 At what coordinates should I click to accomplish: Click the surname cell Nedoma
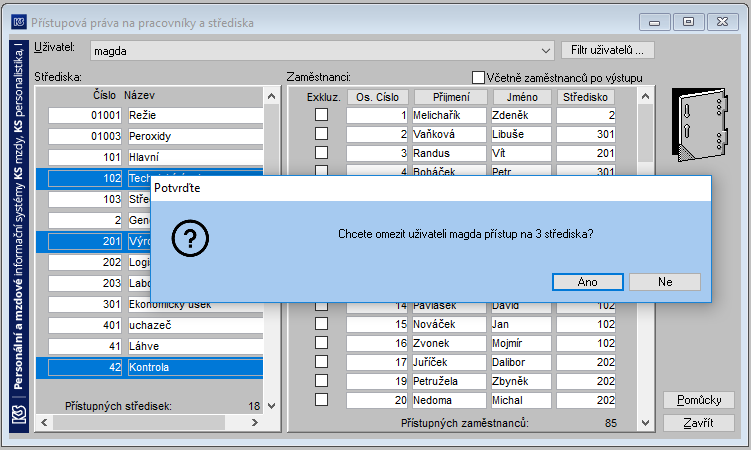click(x=449, y=400)
